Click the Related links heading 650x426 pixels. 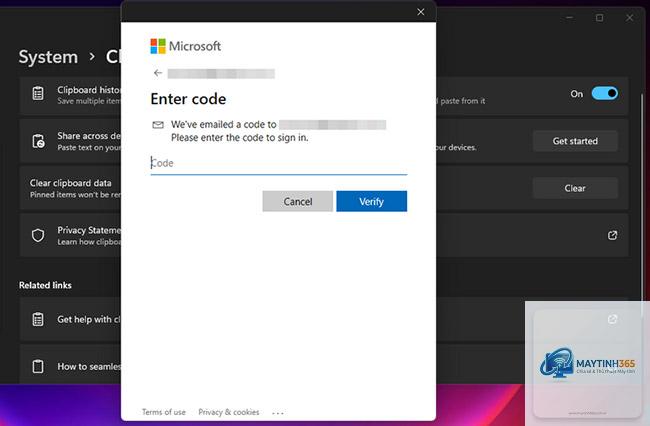(45, 285)
